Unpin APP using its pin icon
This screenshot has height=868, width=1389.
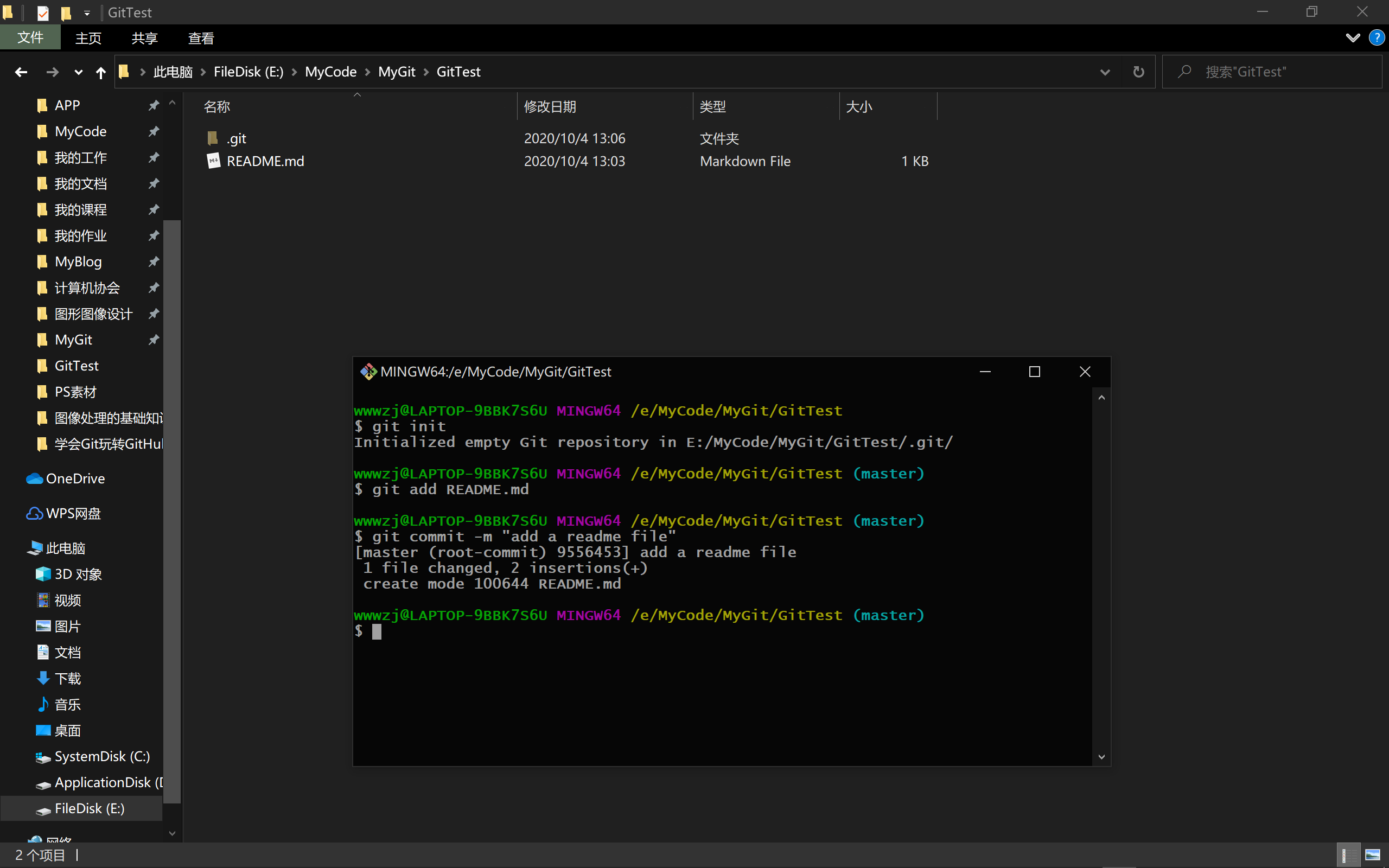click(153, 105)
